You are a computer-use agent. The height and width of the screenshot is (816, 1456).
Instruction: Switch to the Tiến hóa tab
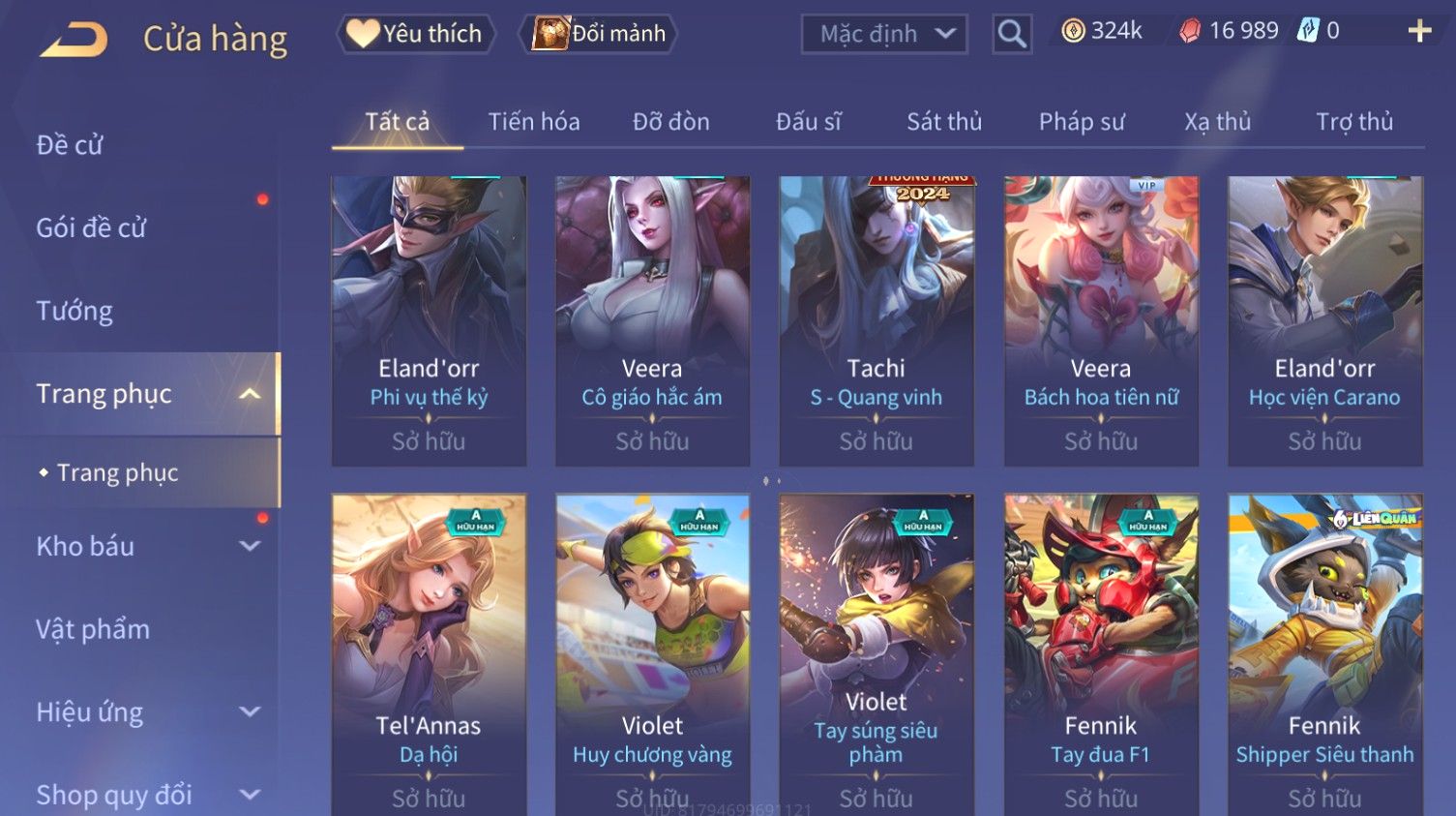(534, 122)
